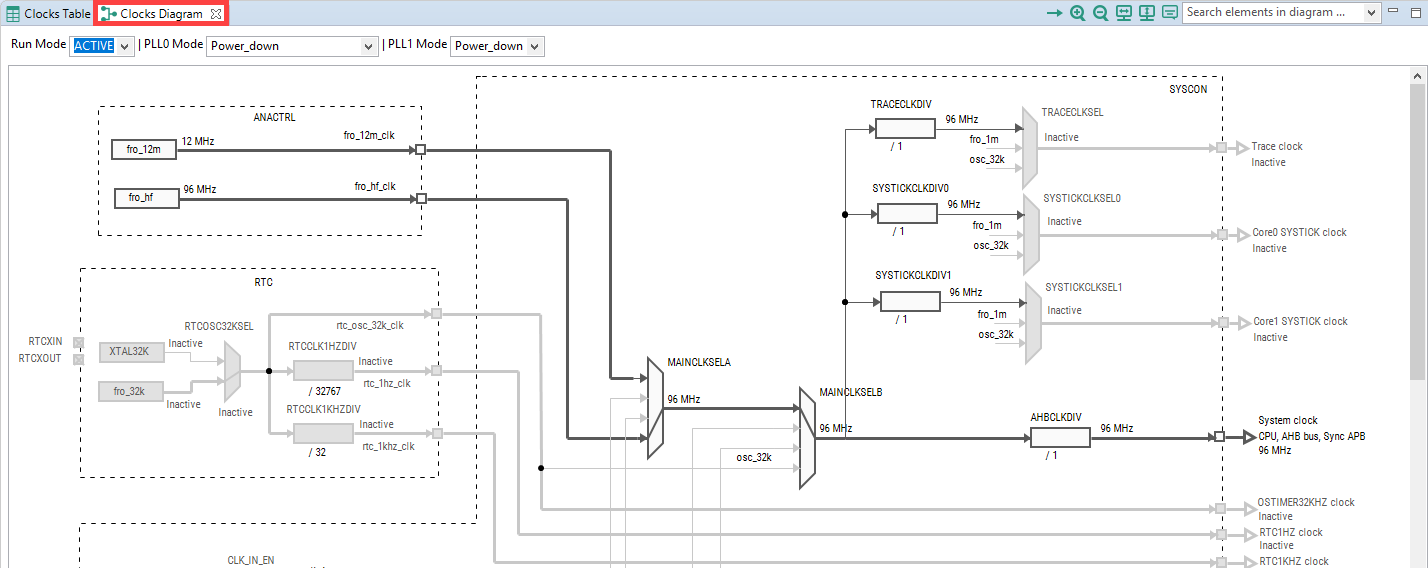1428x568 pixels.
Task: Click the comment bubble toolbar icon
Action: [1169, 13]
